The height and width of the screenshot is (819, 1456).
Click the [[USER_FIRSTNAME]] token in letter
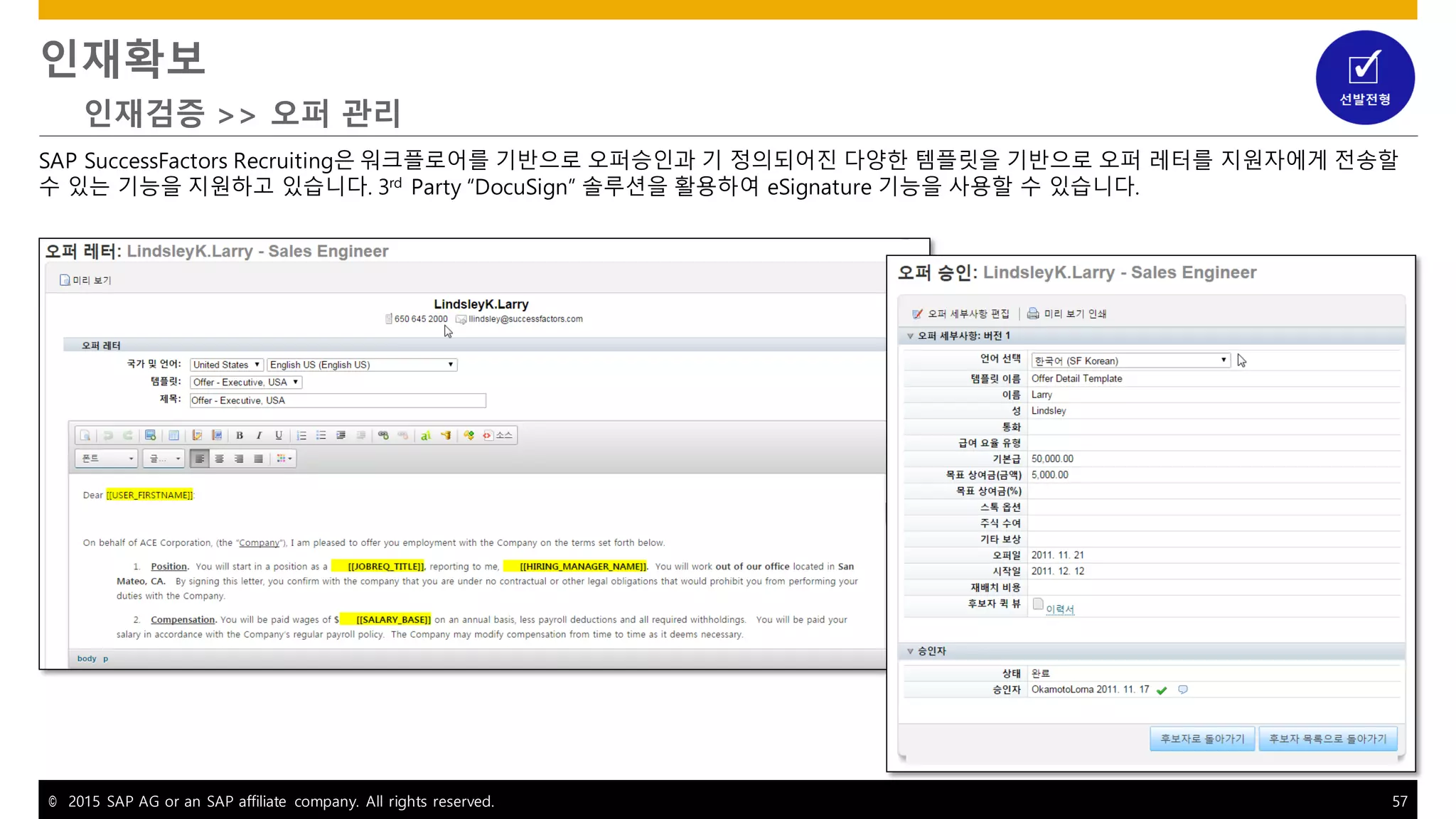point(149,496)
